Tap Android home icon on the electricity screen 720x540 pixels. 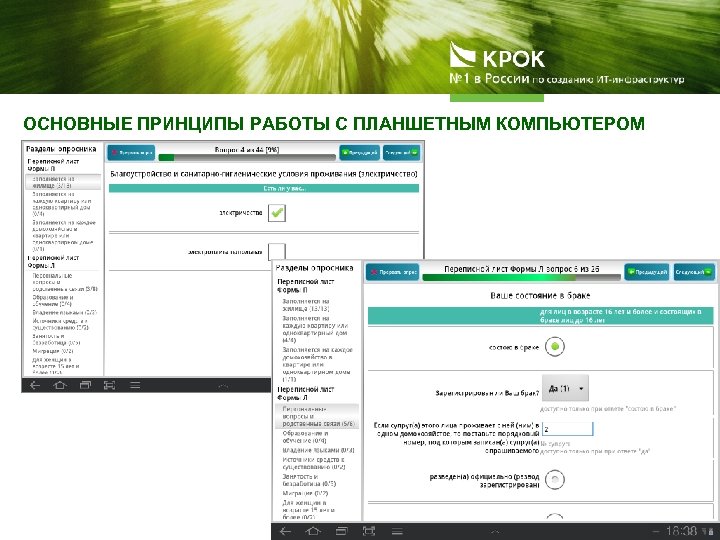click(x=60, y=385)
